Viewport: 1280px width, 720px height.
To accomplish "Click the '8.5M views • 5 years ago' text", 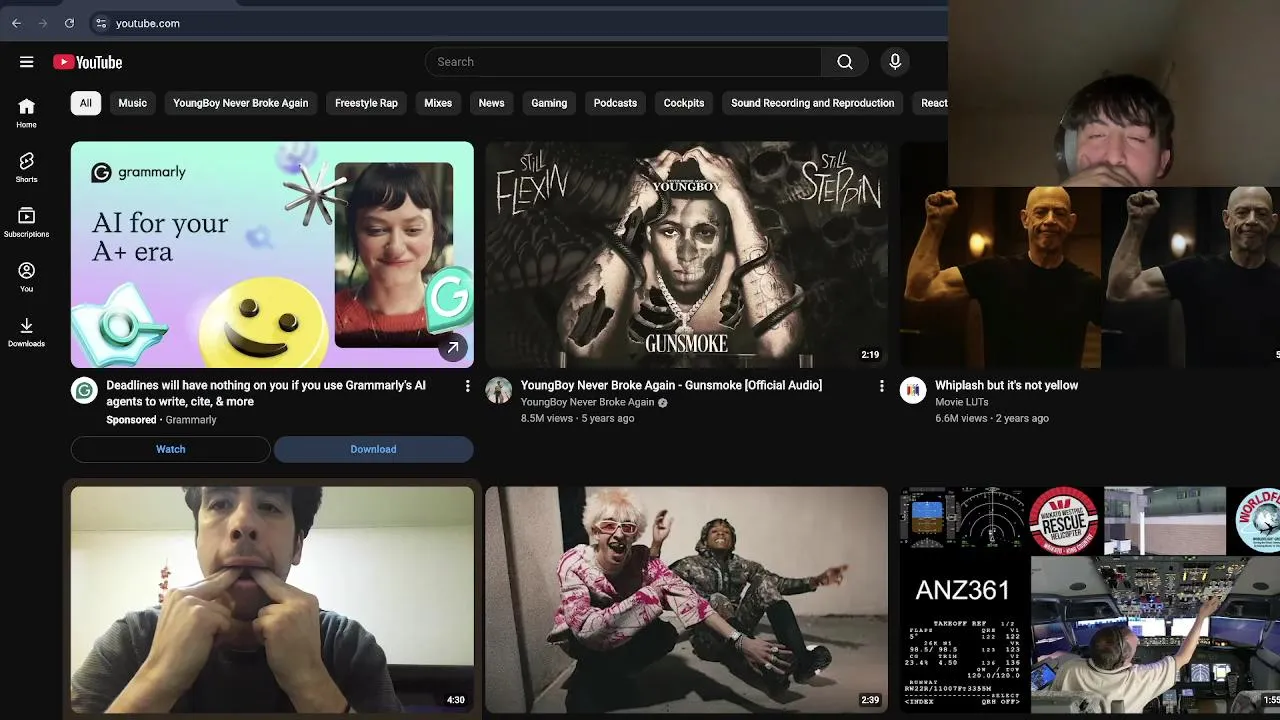I will click(577, 418).
